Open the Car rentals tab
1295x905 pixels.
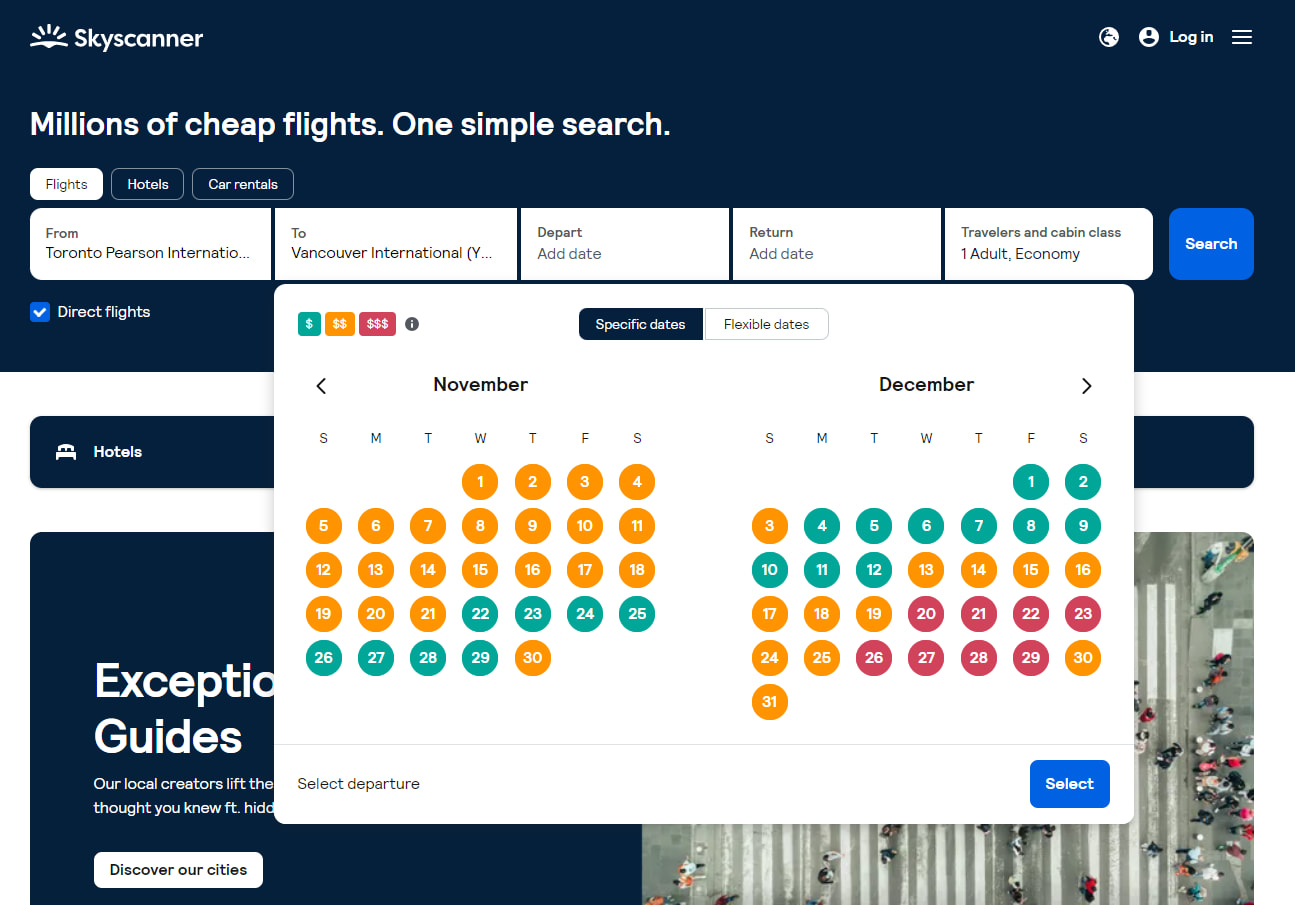pos(242,184)
